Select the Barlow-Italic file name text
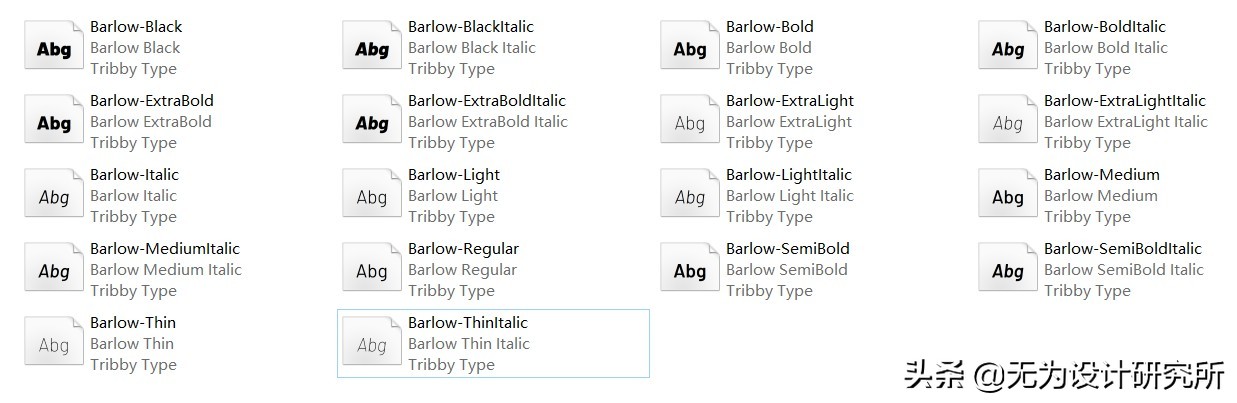The width and height of the screenshot is (1237, 403). (134, 175)
